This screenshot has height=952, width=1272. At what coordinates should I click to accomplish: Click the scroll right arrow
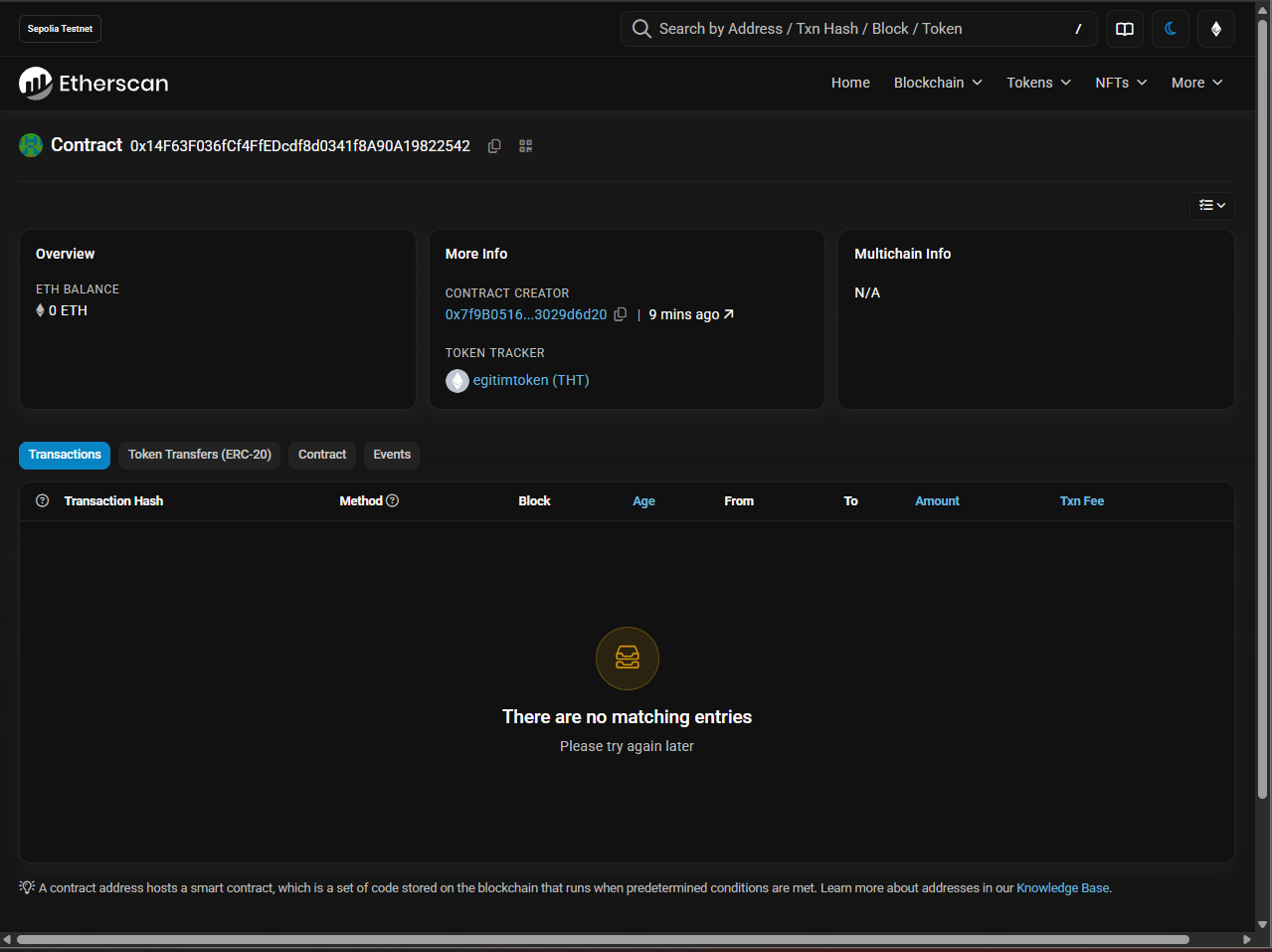click(x=1246, y=939)
